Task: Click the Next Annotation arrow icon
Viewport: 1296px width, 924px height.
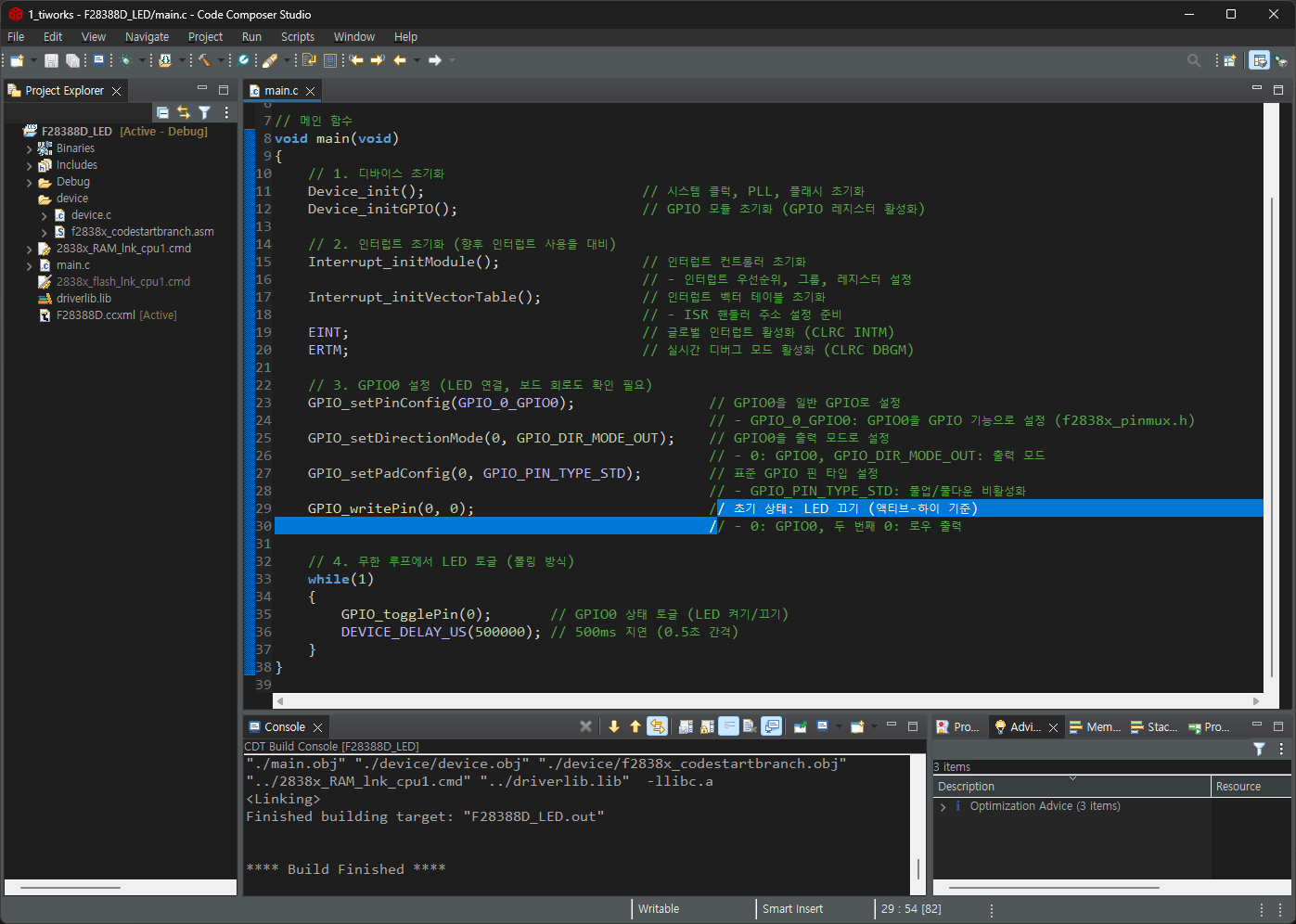Action: click(x=378, y=60)
